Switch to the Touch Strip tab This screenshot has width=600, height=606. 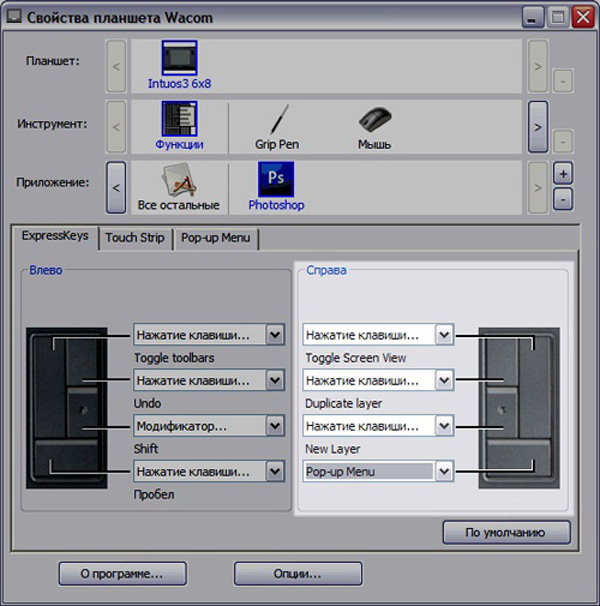tap(135, 238)
